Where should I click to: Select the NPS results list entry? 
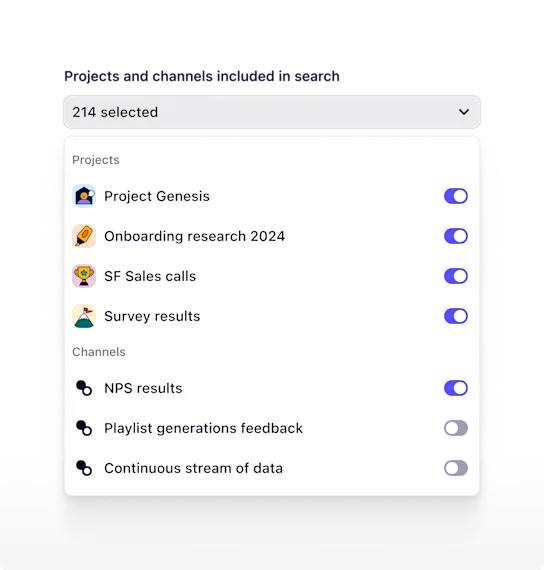pos(270,388)
